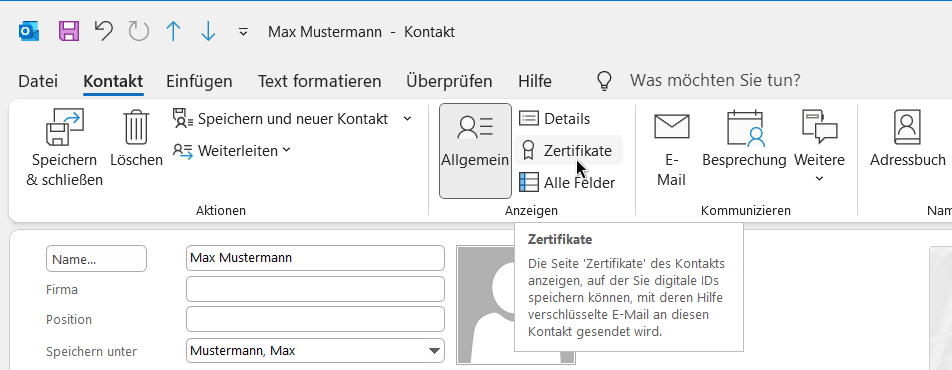Send an E-Mail to the contact

(x=672, y=149)
